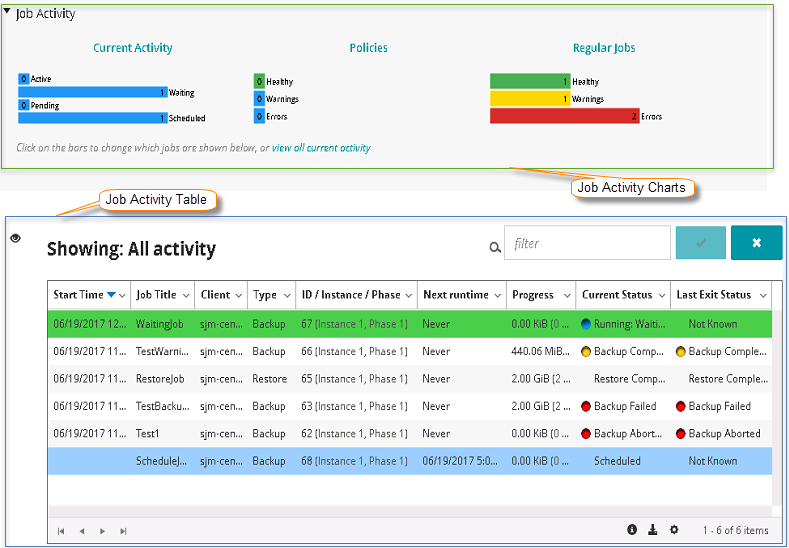The width and height of the screenshot is (789, 548).
Task: Open the Type column dropdown chevron
Action: click(287, 296)
